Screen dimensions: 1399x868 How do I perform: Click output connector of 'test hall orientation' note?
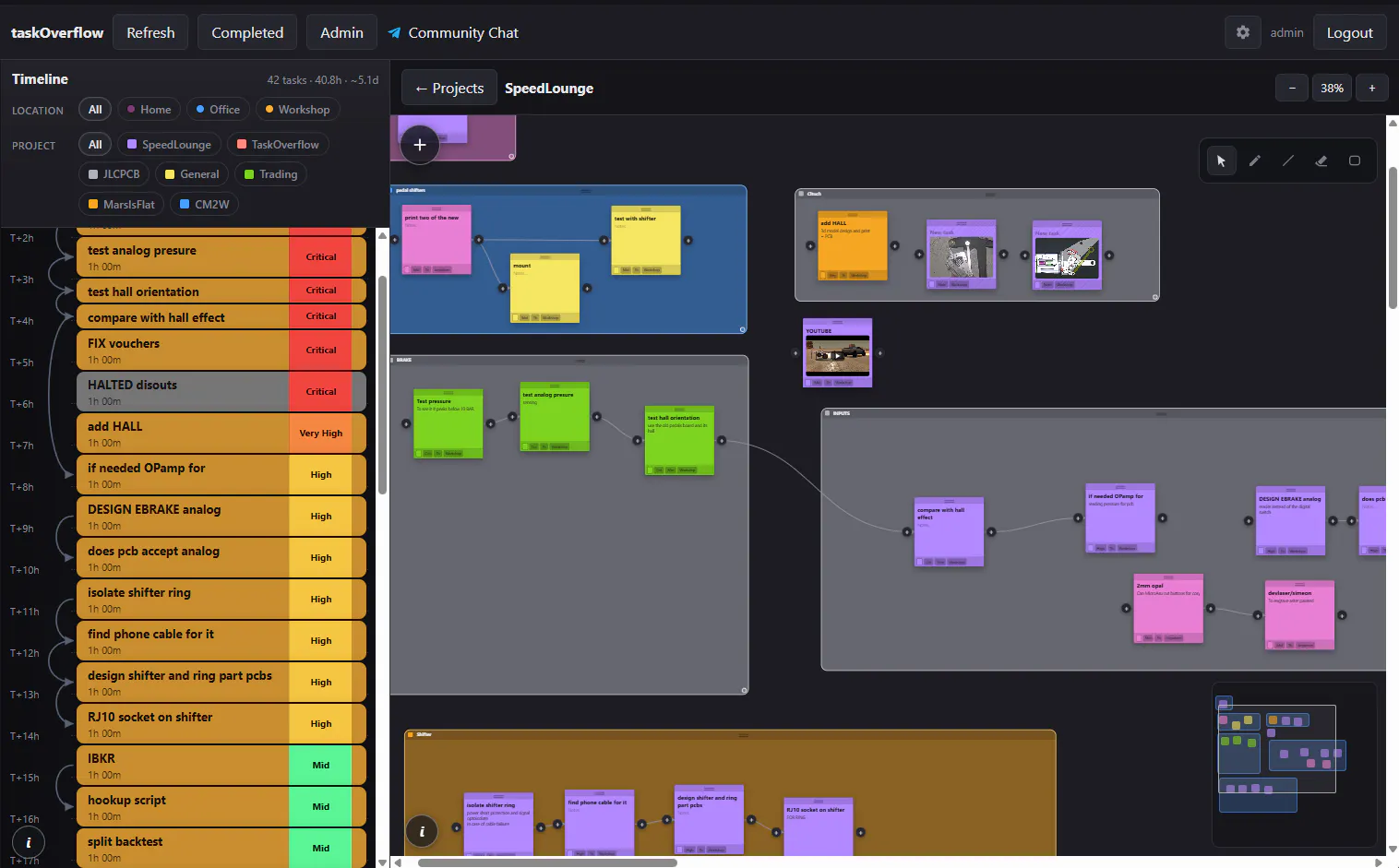pyautogui.click(x=722, y=440)
